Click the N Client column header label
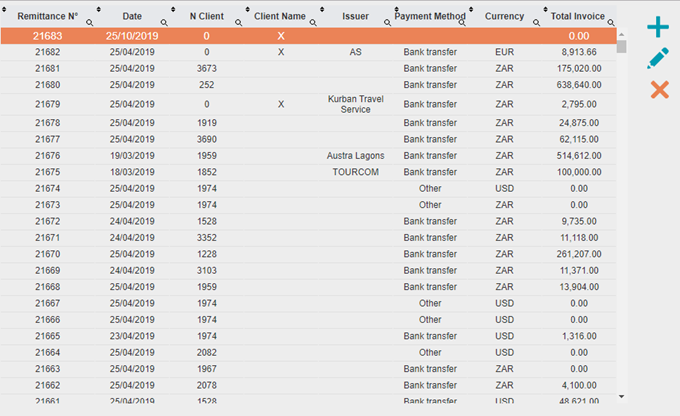The height and width of the screenshot is (416, 680). pos(207,16)
